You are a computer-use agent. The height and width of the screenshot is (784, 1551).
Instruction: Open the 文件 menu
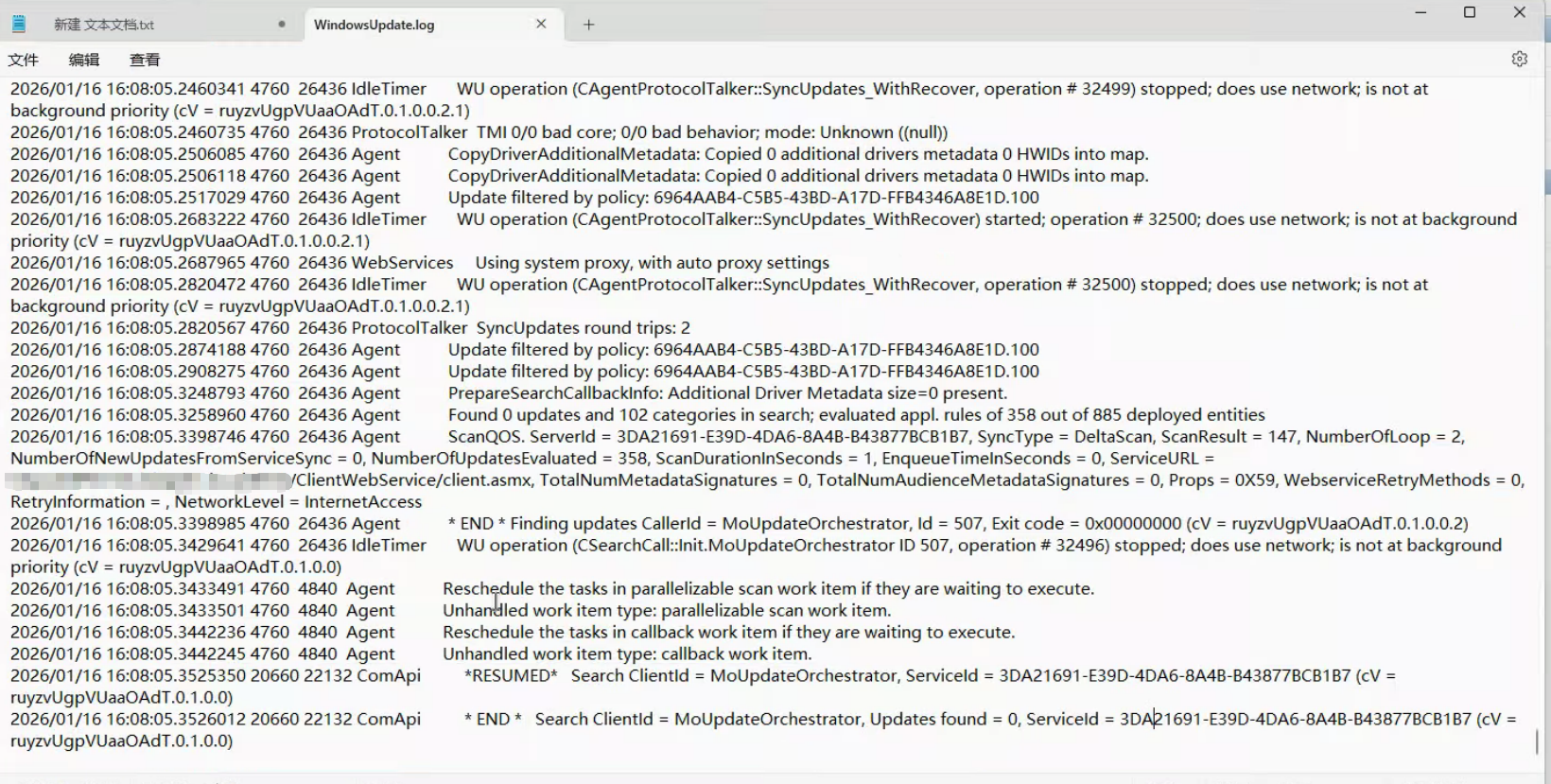click(24, 60)
